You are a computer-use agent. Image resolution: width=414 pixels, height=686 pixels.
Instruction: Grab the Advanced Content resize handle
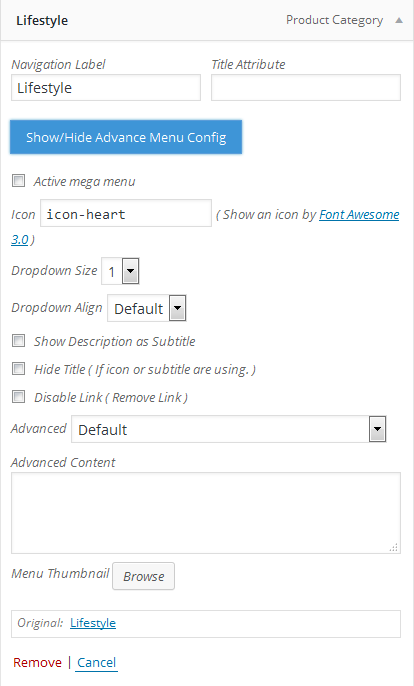coord(394,547)
